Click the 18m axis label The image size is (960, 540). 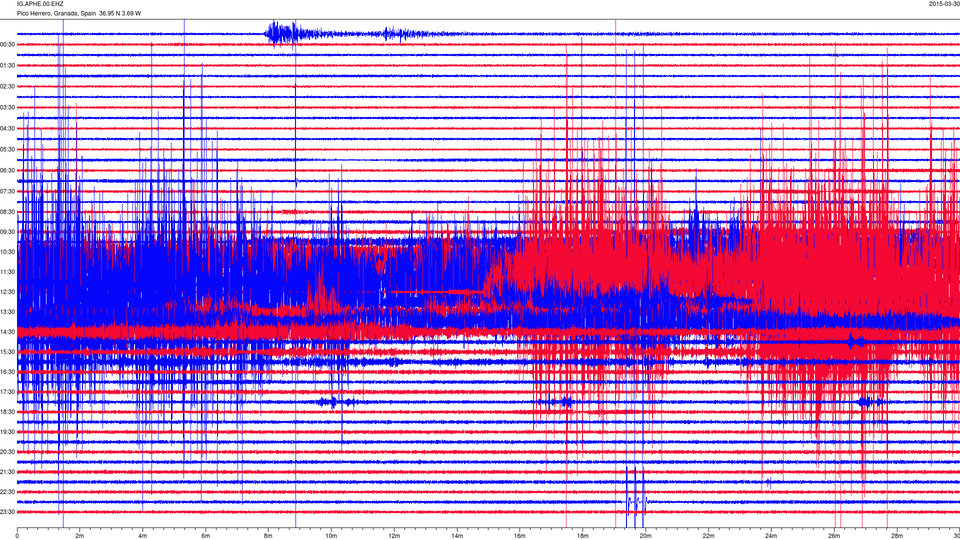click(582, 536)
